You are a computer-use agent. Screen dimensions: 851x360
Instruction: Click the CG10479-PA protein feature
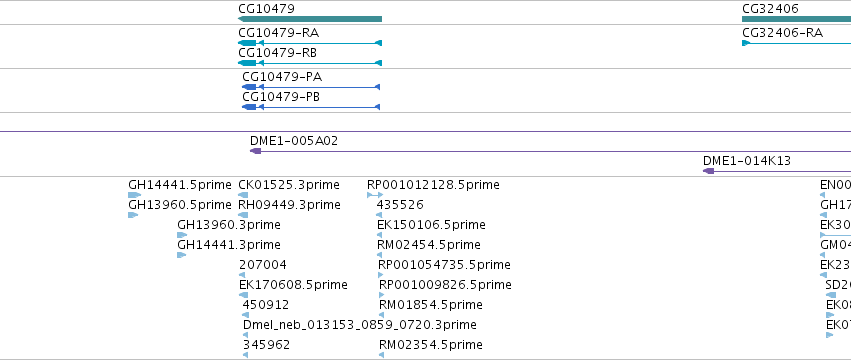pyautogui.click(x=311, y=87)
